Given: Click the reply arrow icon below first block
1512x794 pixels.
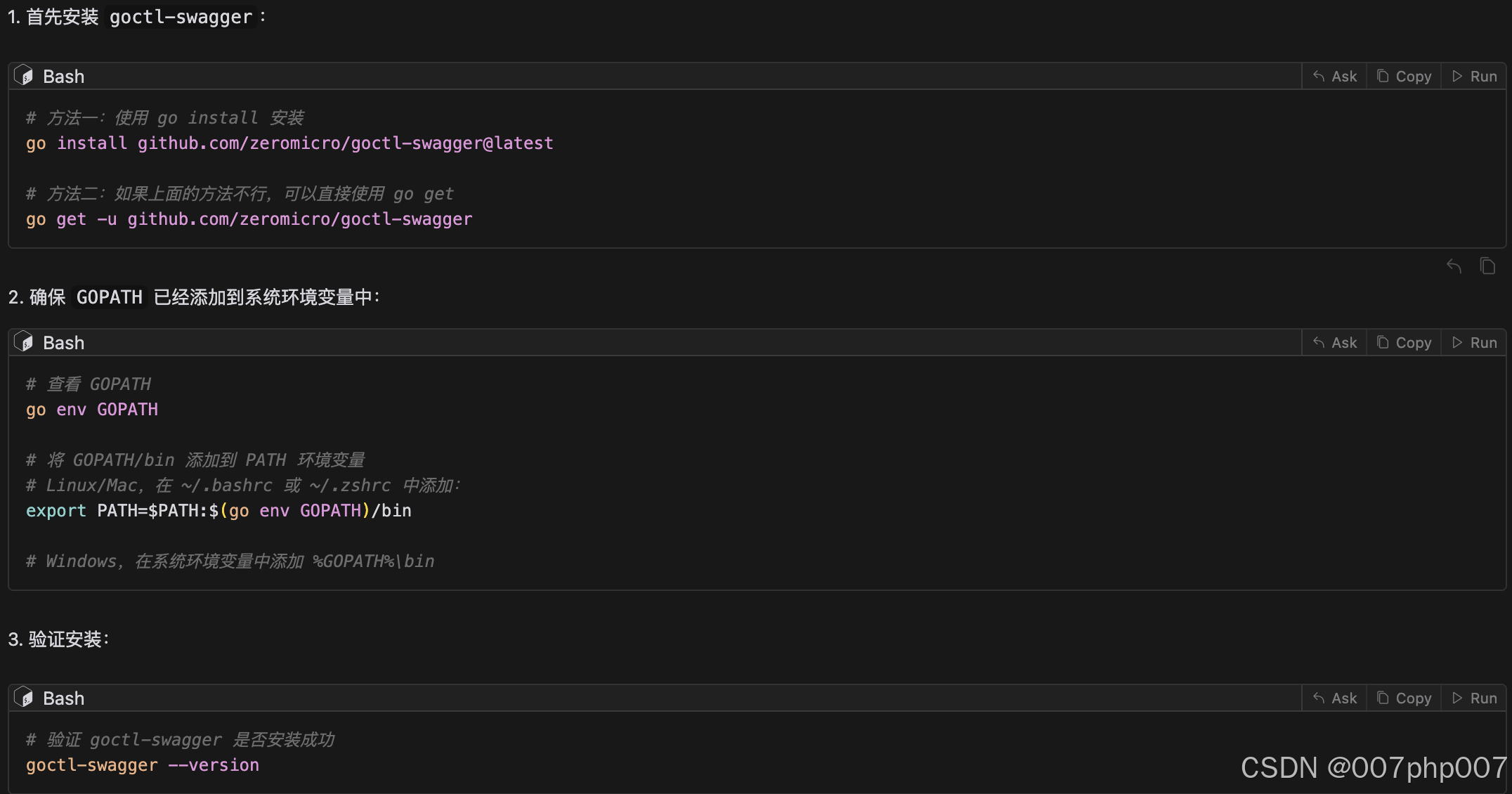Looking at the screenshot, I should [x=1454, y=266].
